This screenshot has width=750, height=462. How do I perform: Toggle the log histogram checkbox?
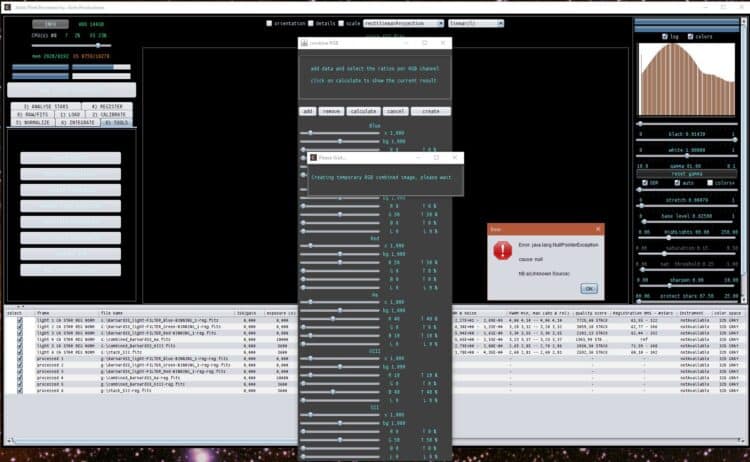pyautogui.click(x=664, y=36)
